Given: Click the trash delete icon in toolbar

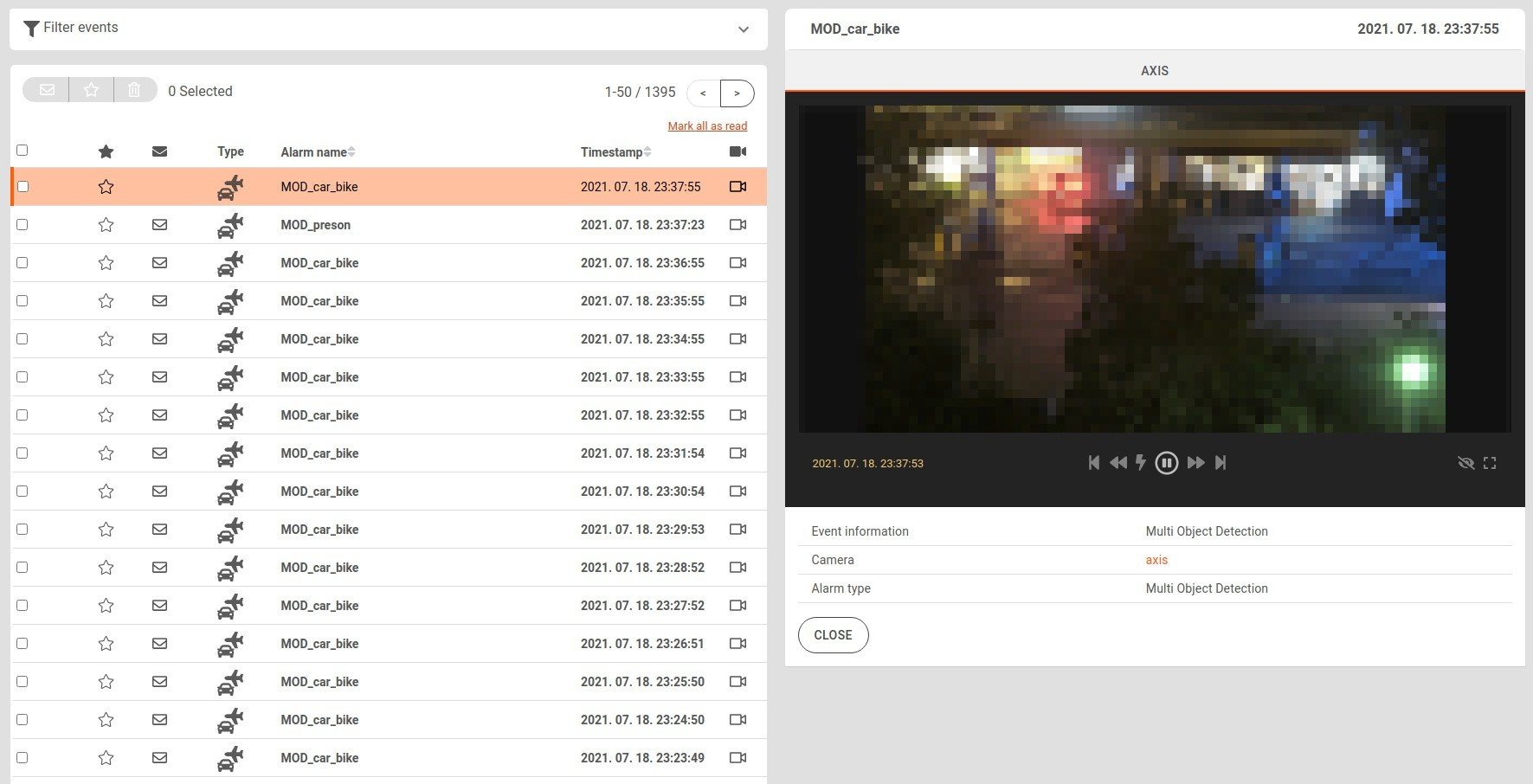Looking at the screenshot, I should (134, 90).
